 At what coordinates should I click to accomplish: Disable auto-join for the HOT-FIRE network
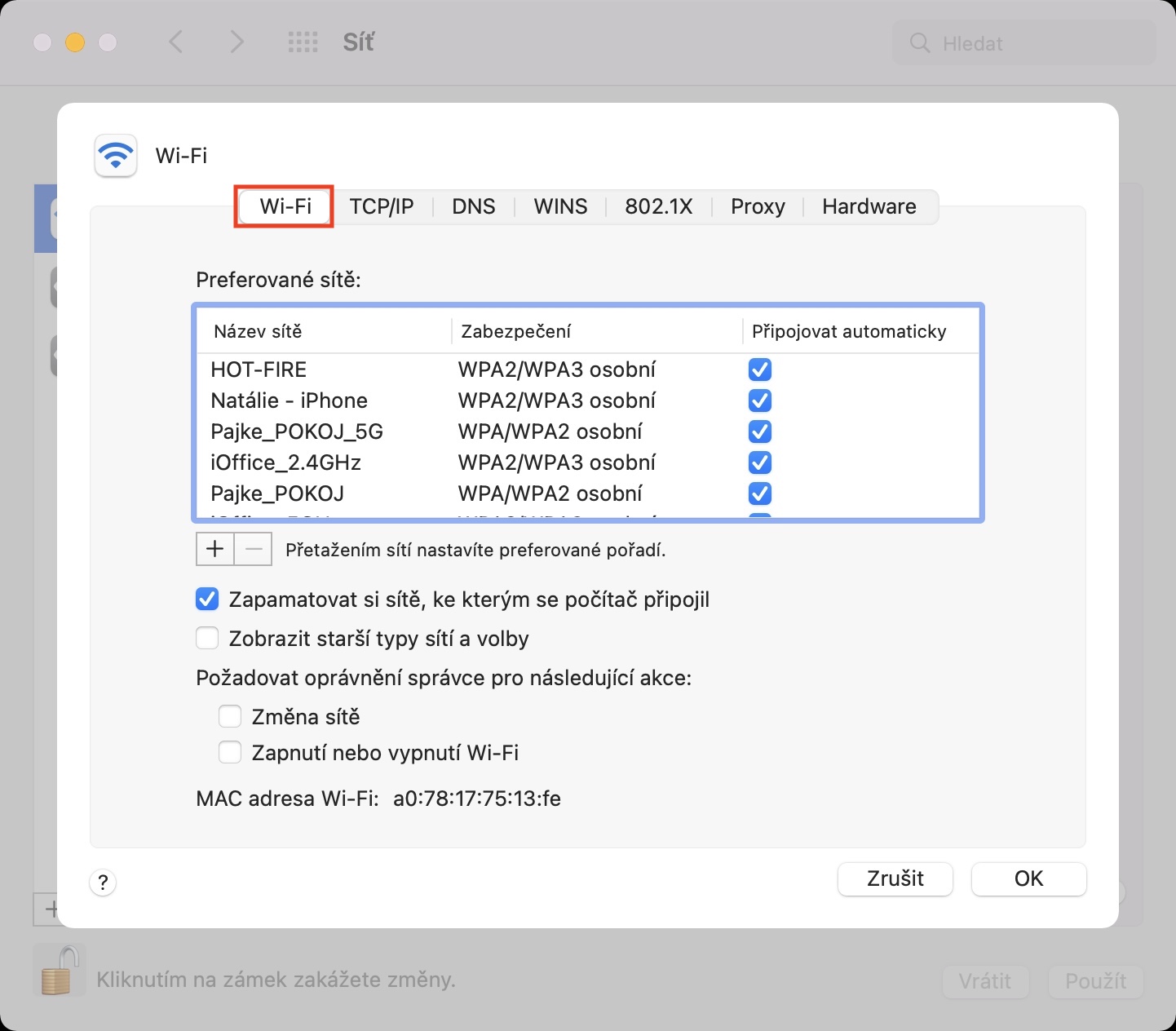pyautogui.click(x=760, y=369)
